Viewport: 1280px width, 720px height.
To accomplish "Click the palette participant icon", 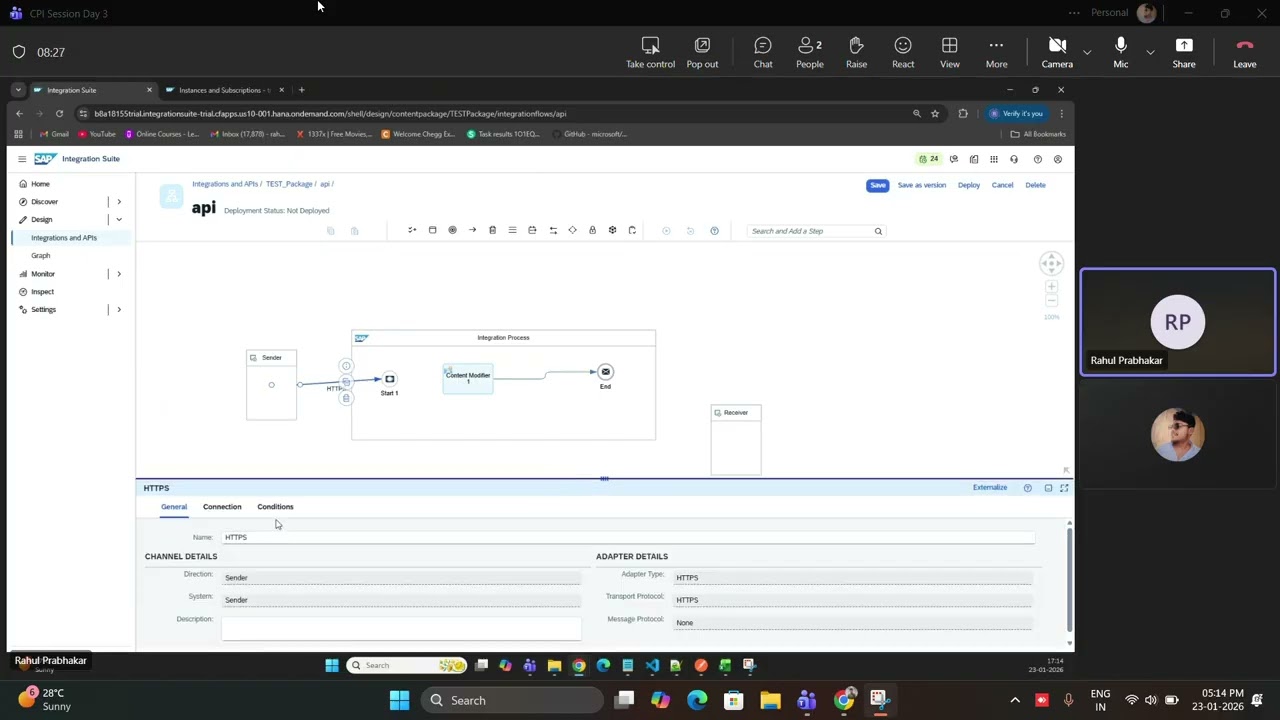I will pyautogui.click(x=412, y=231).
